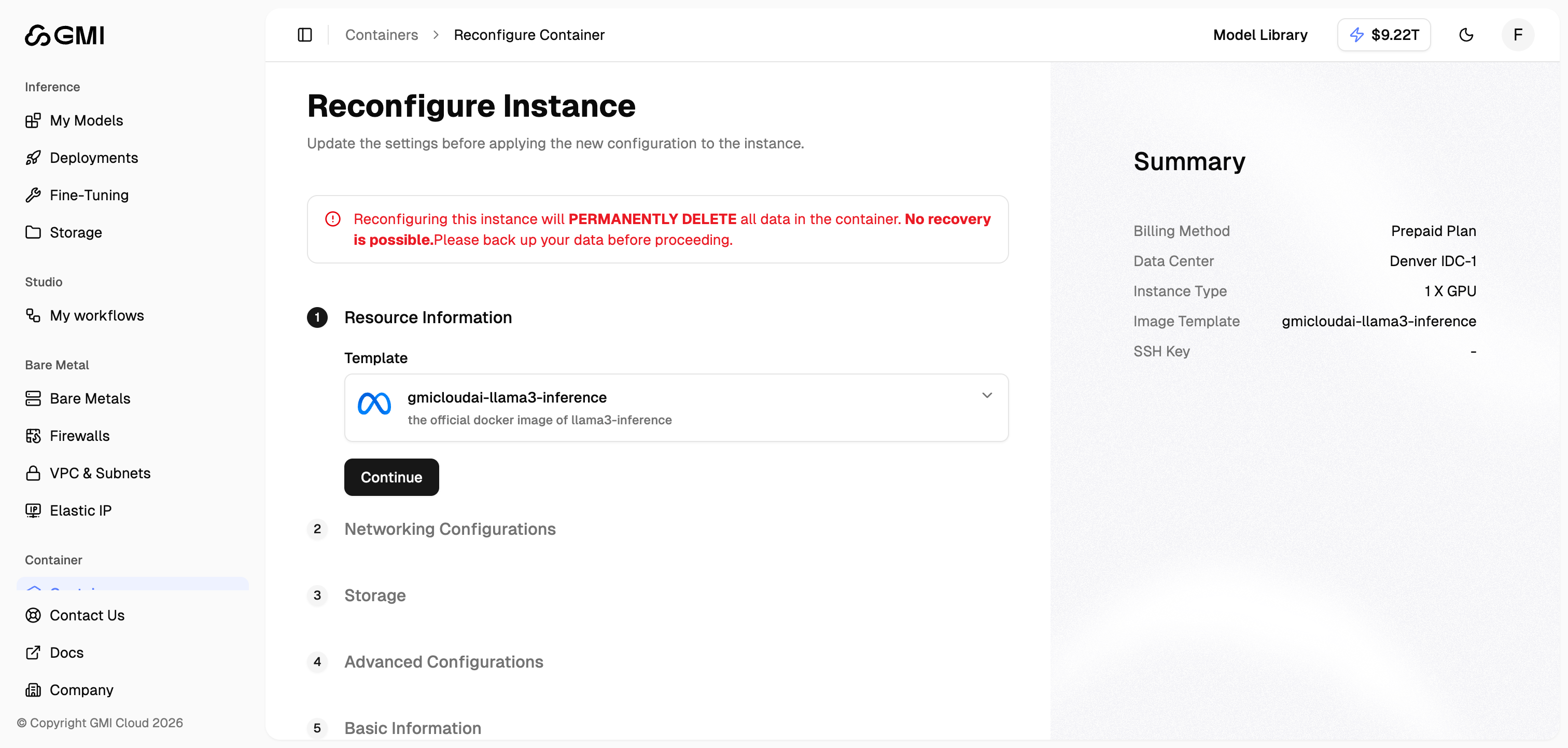1568x748 pixels.
Task: Expand the template dropdown for gmicloudai-llama3-inference
Action: click(987, 395)
